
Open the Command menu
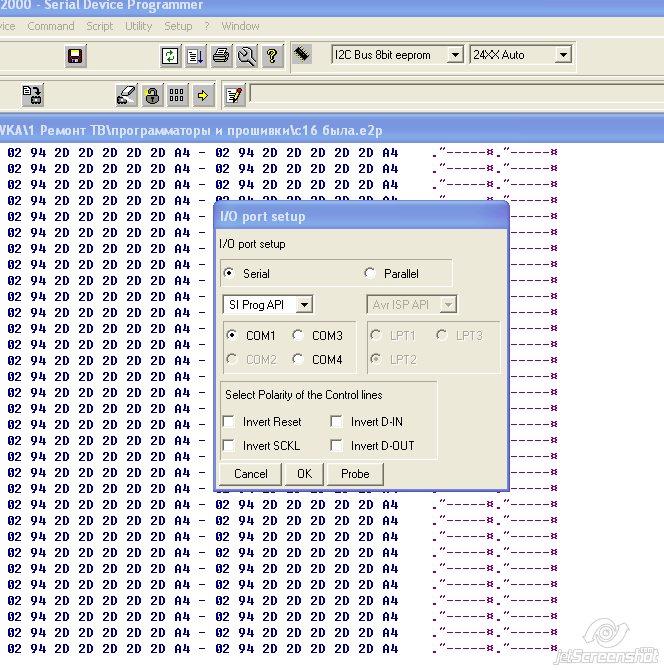click(x=51, y=26)
